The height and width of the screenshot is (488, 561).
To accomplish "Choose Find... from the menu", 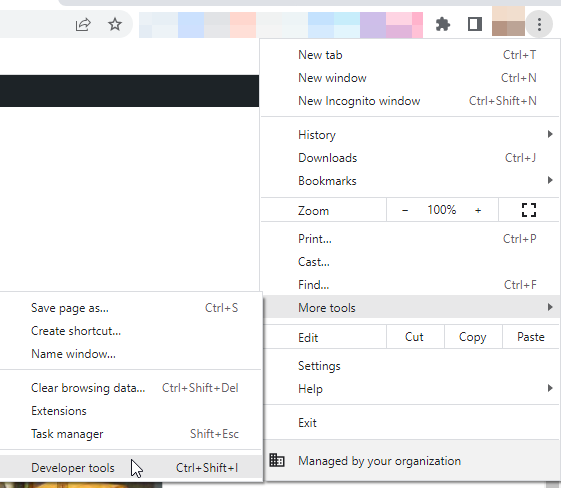I will [x=410, y=285].
